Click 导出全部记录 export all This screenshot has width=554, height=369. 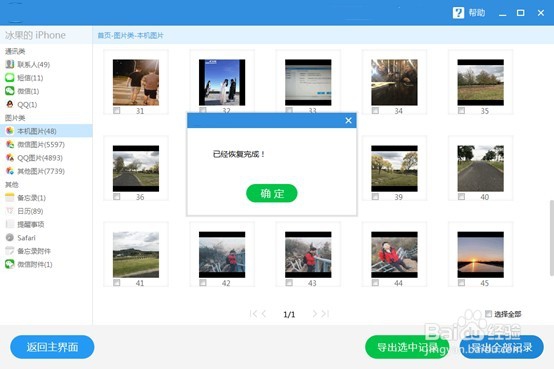click(x=501, y=347)
